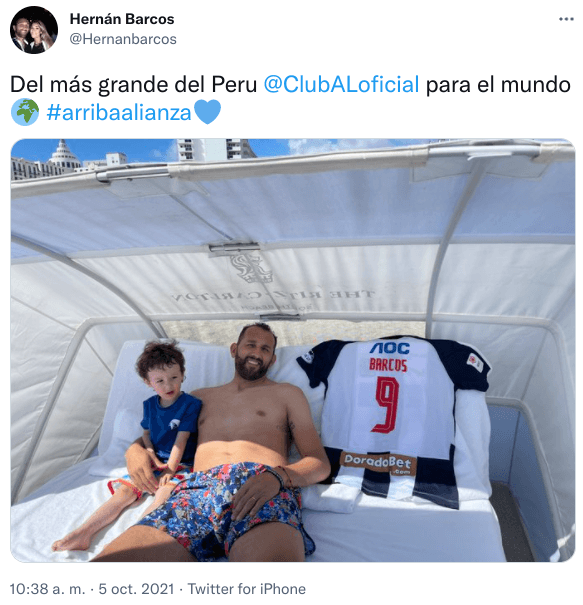Open Hernán Barcos profile avatar picture
The height and width of the screenshot is (605, 583).
coord(34,30)
